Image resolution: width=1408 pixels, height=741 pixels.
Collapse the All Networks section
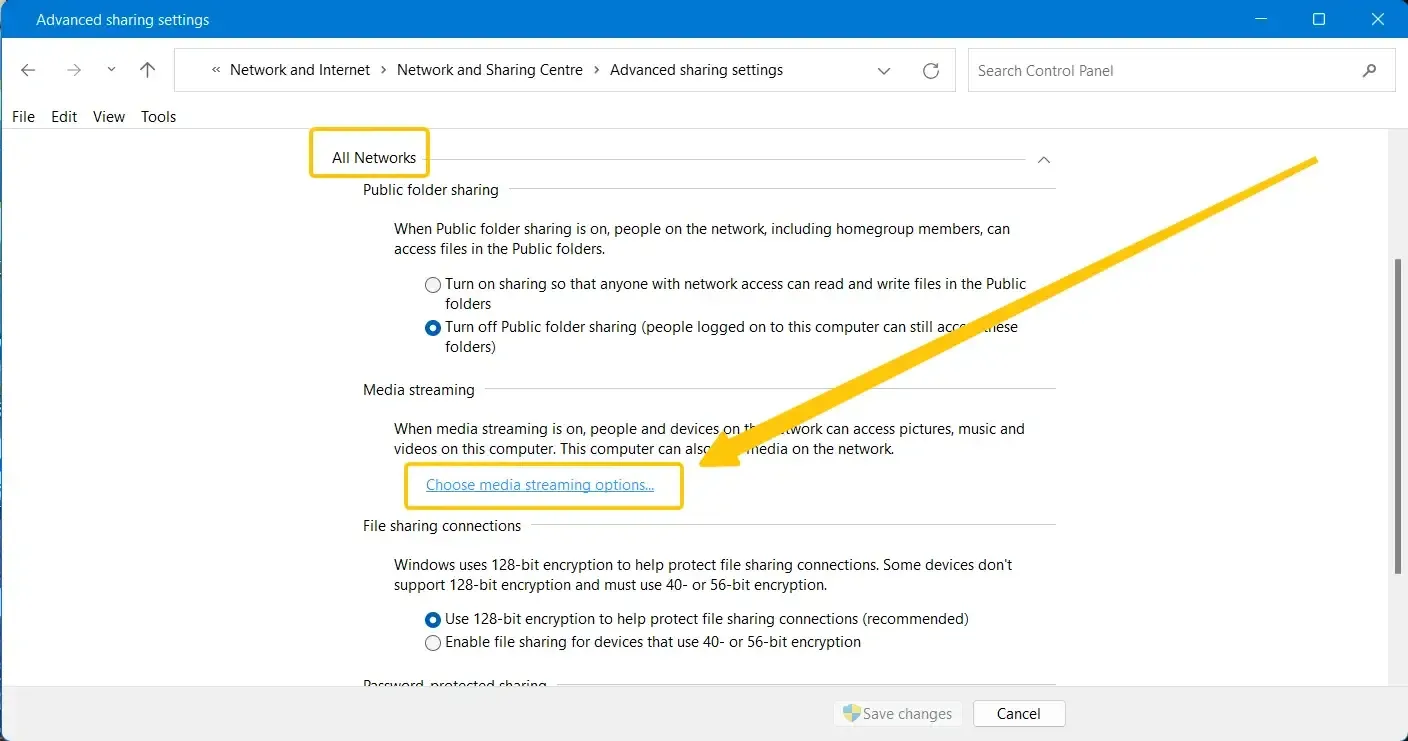[1043, 160]
